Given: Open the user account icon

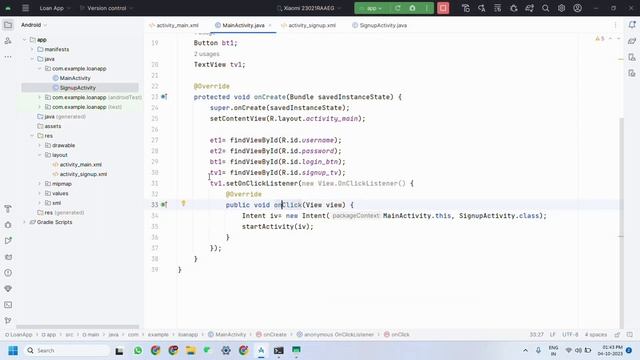Looking at the screenshot, I should pyautogui.click(x=577, y=8).
